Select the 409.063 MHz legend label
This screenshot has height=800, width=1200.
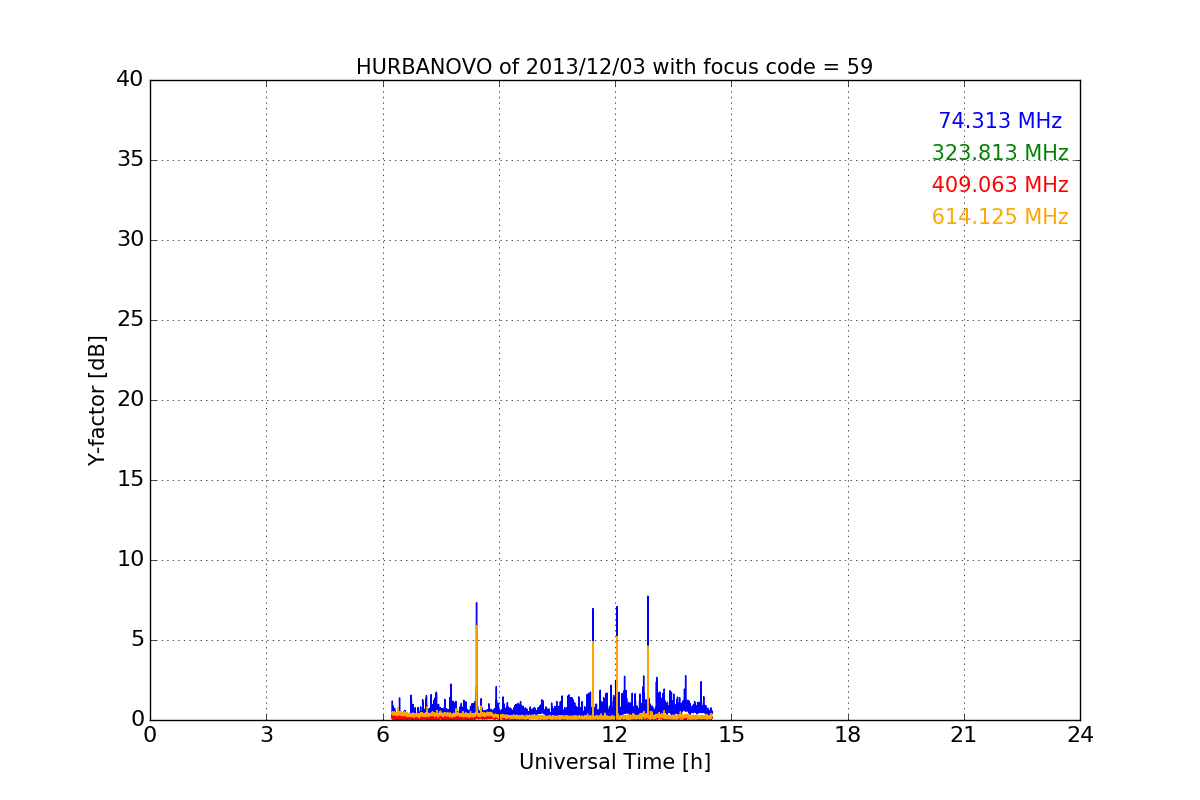coord(1000,185)
